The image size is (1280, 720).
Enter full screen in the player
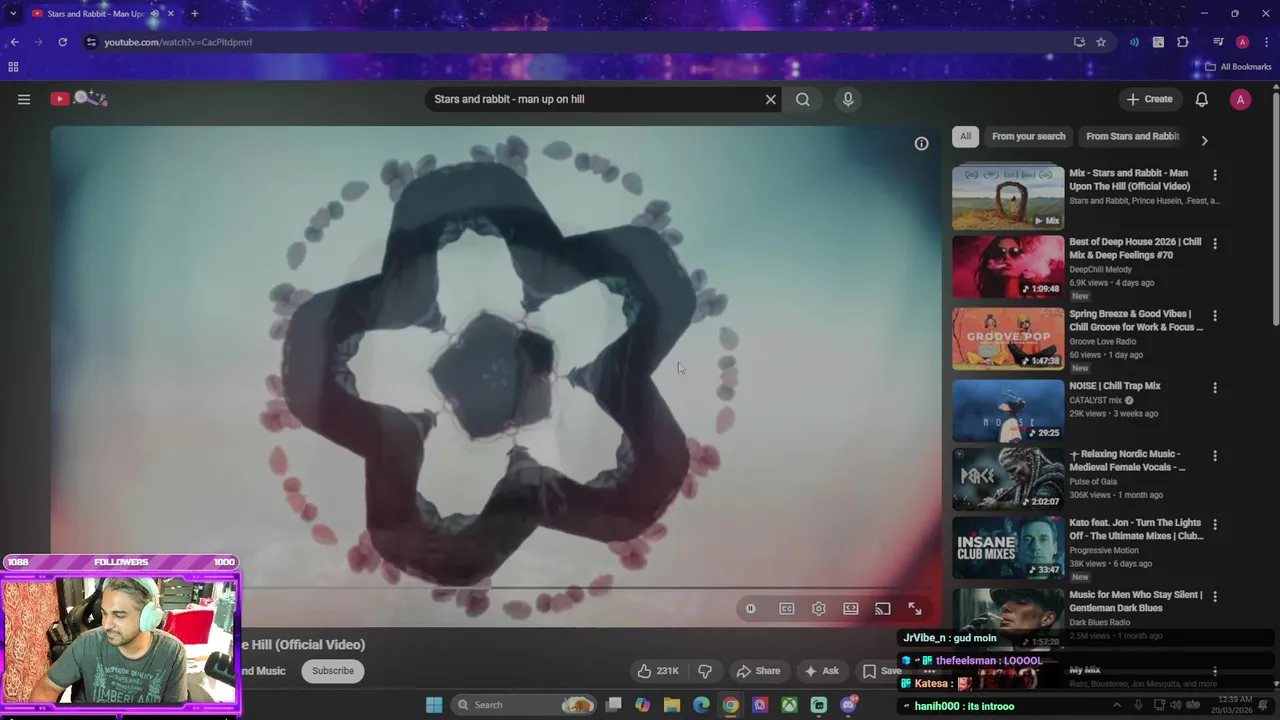tap(915, 608)
